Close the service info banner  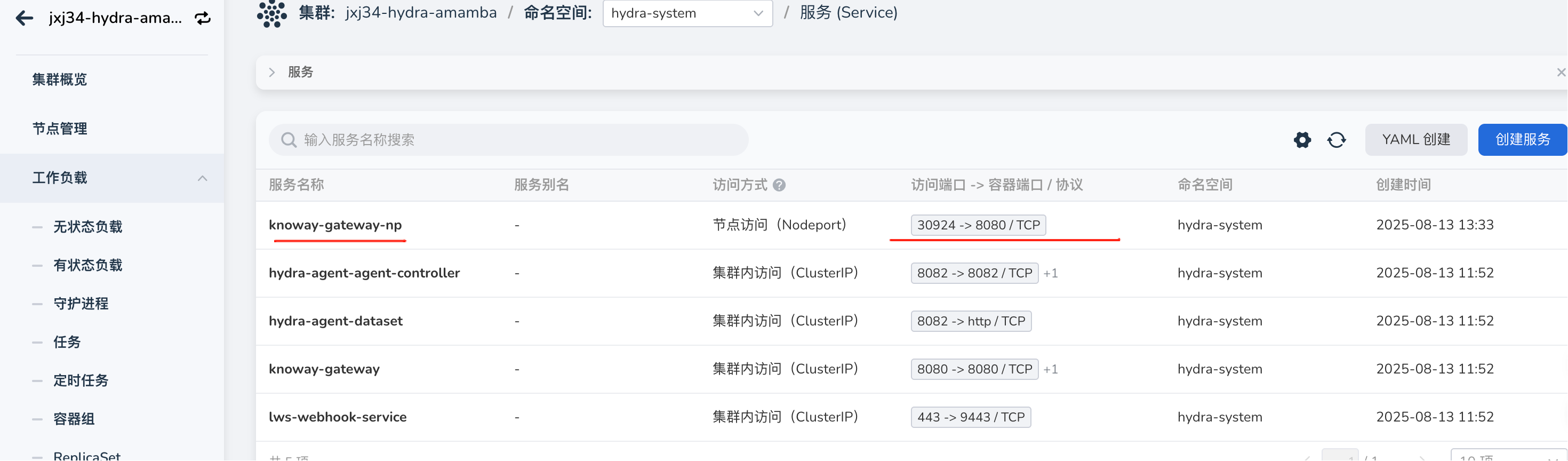coord(1561,73)
